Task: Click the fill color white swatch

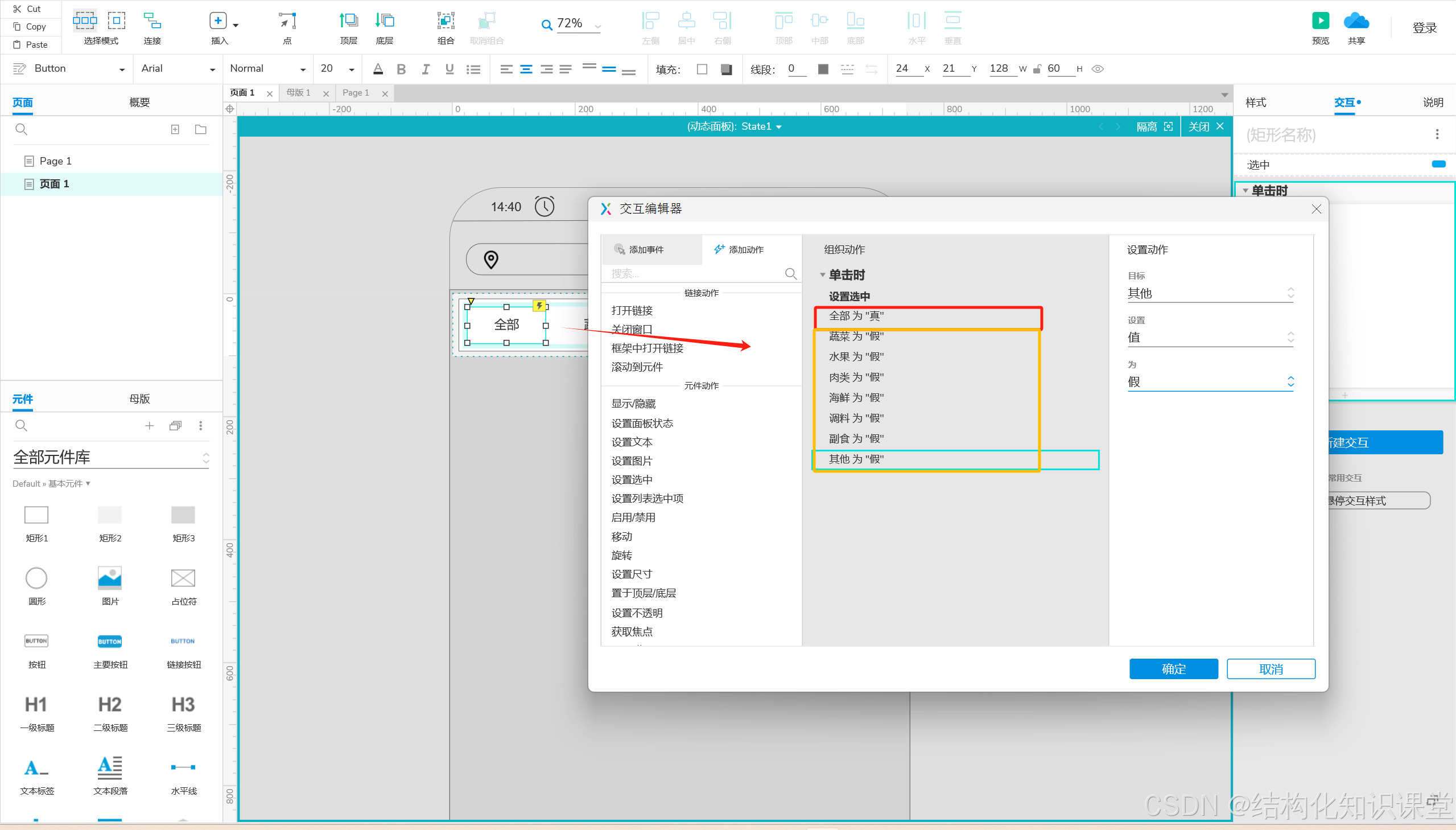Action: point(702,69)
